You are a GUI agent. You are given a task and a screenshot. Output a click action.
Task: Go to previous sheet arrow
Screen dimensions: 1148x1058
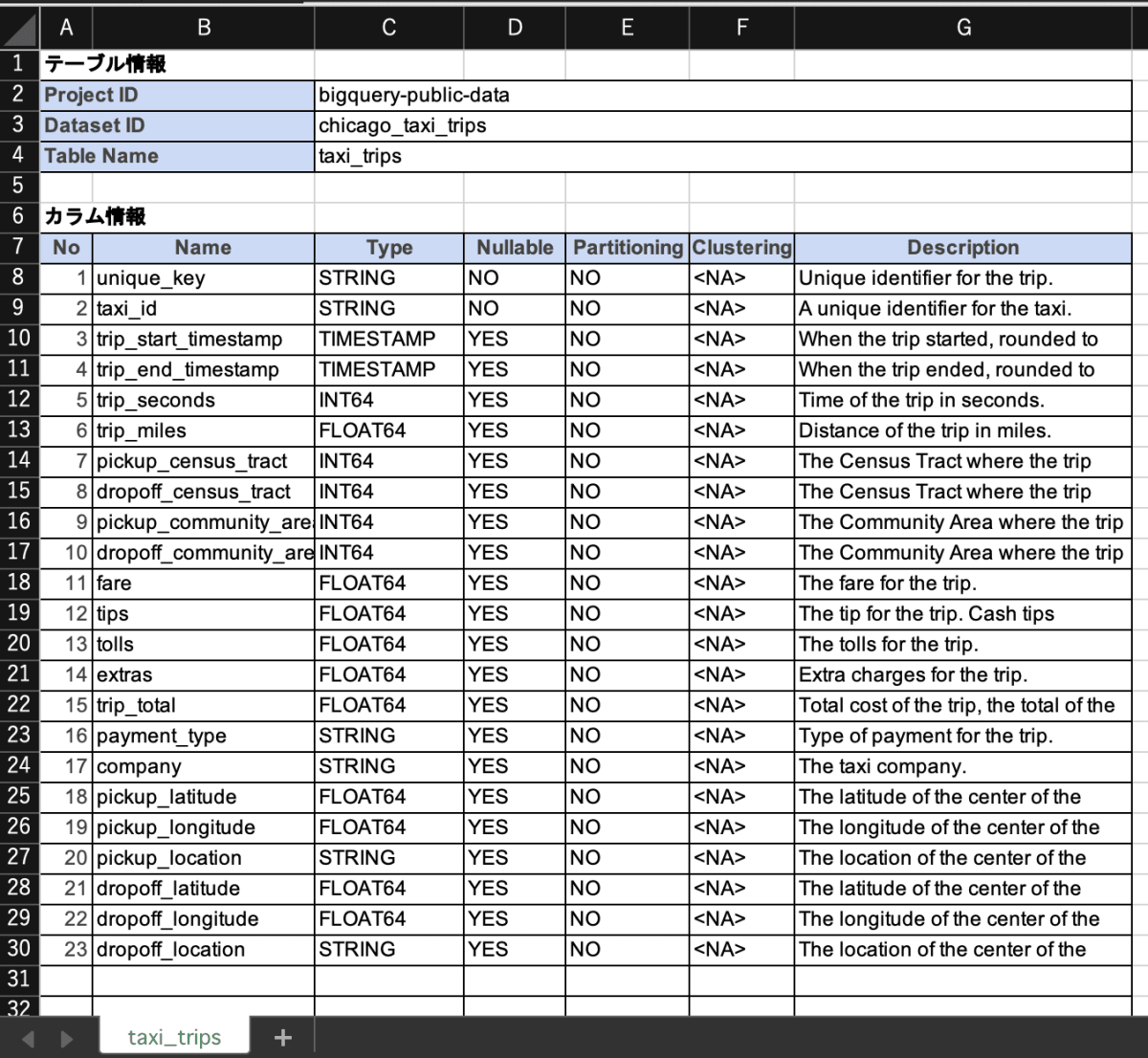point(28,1038)
